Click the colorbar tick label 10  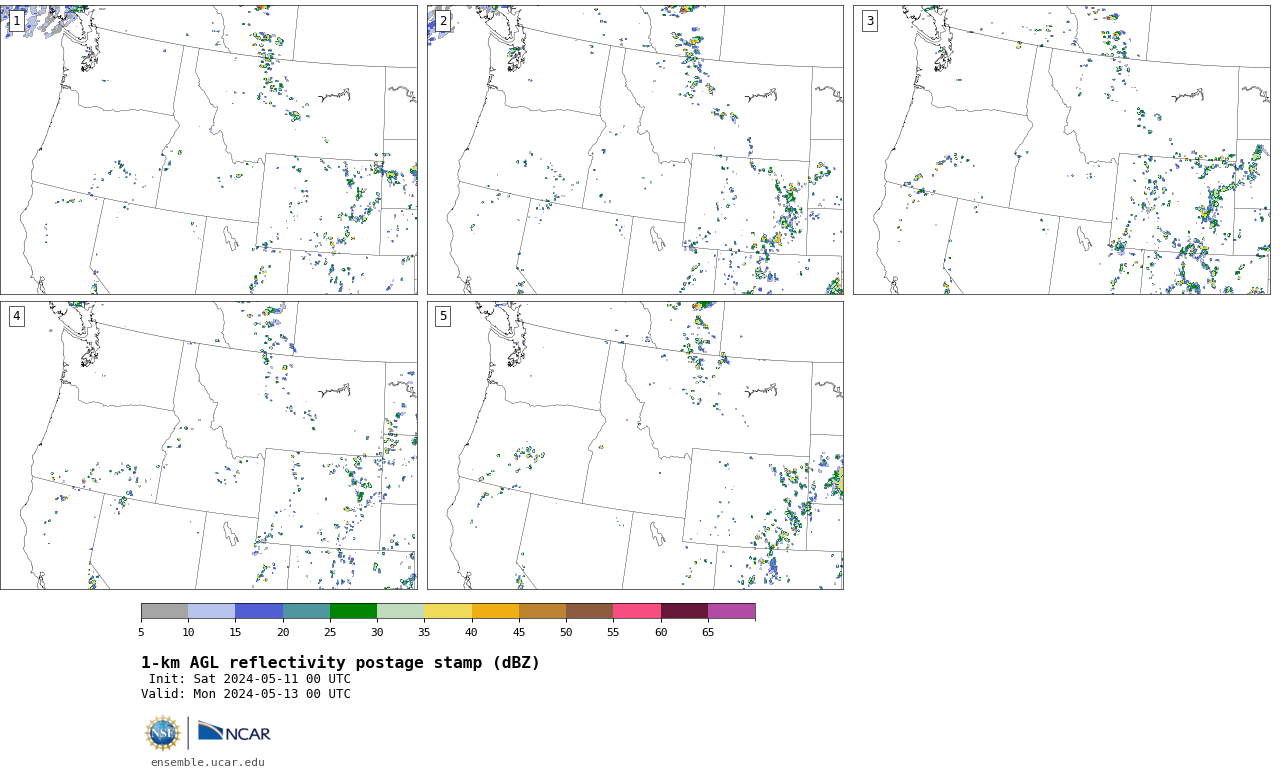click(x=188, y=632)
